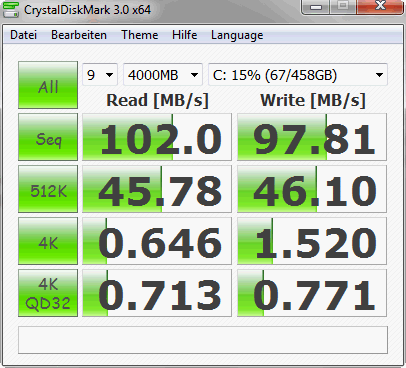Image resolution: width=406 pixels, height=368 pixels.
Task: Click the 512K write result 46.10
Action: 312,189
